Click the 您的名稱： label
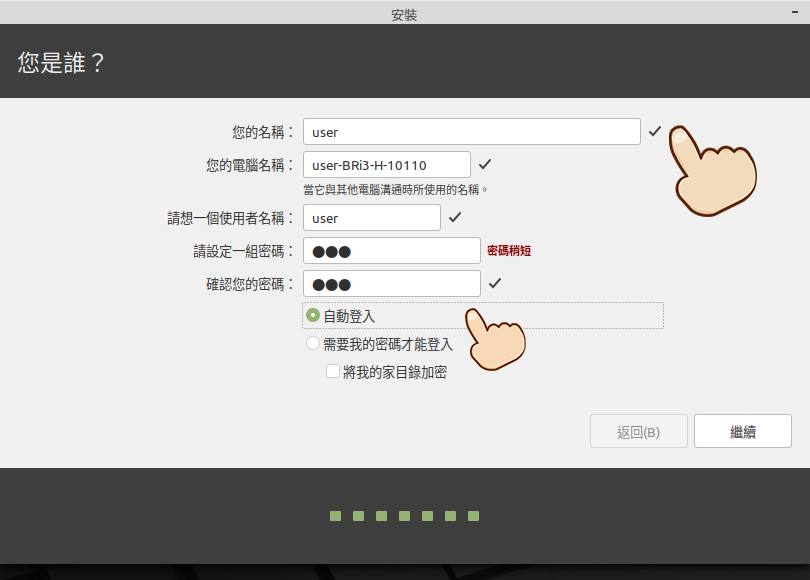The height and width of the screenshot is (580, 810). [x=263, y=132]
